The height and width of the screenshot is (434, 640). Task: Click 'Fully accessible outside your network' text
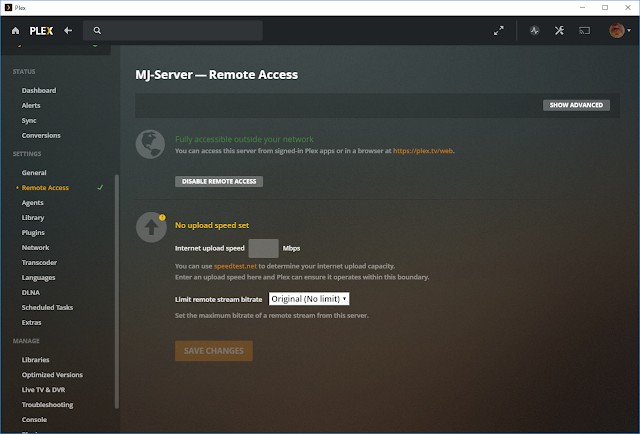coord(244,140)
